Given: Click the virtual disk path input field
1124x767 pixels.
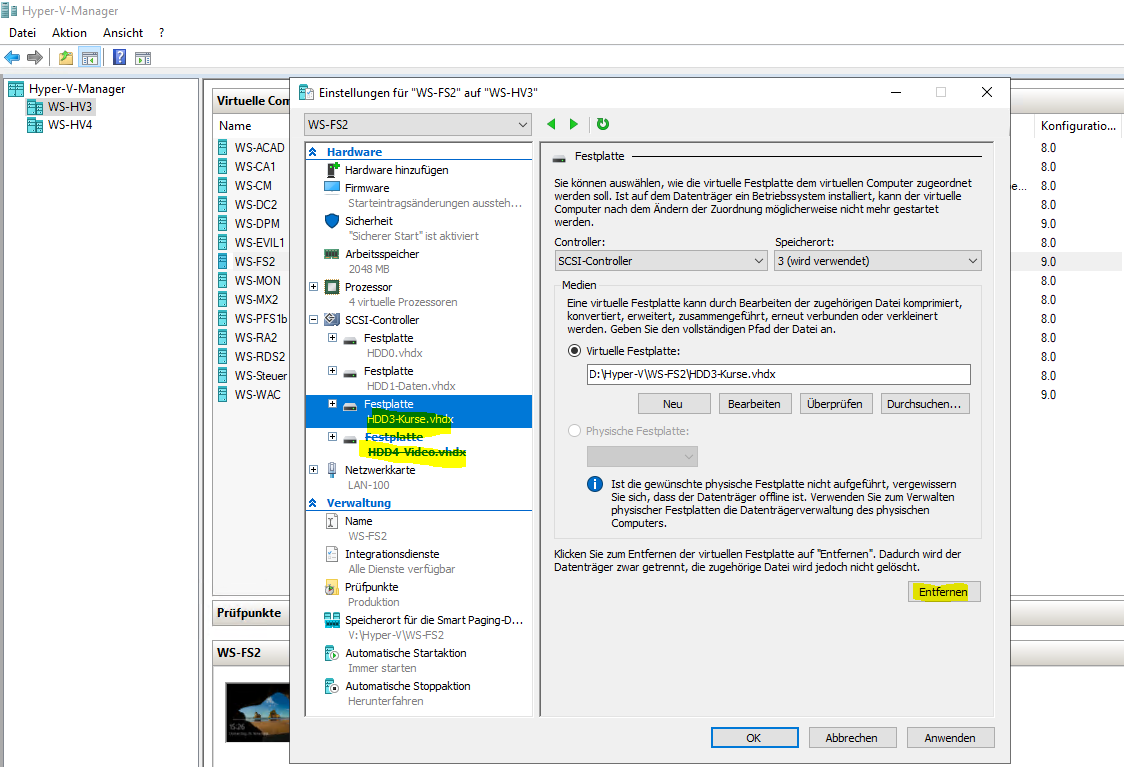Looking at the screenshot, I should 778,374.
